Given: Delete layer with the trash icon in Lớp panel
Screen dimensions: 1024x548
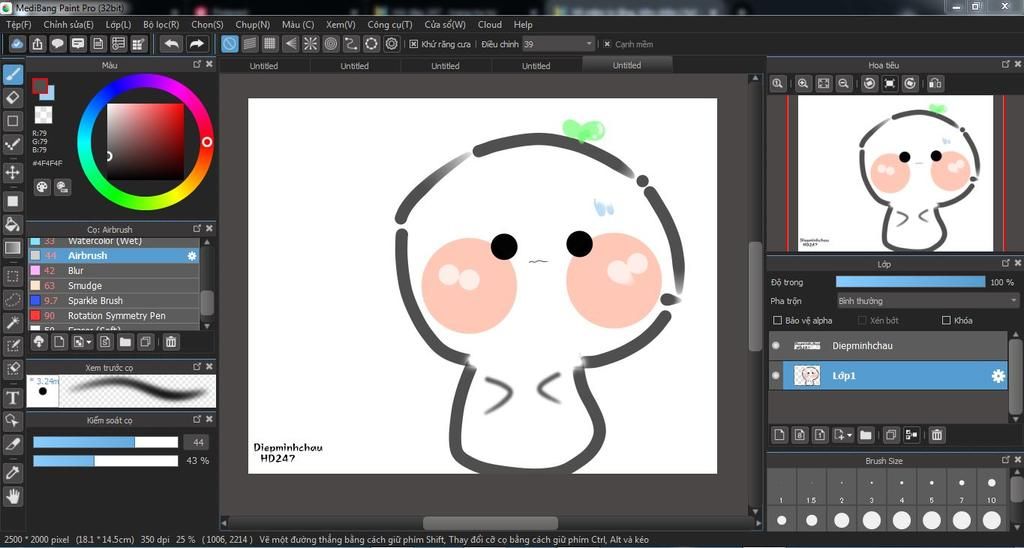Looking at the screenshot, I should [x=936, y=434].
